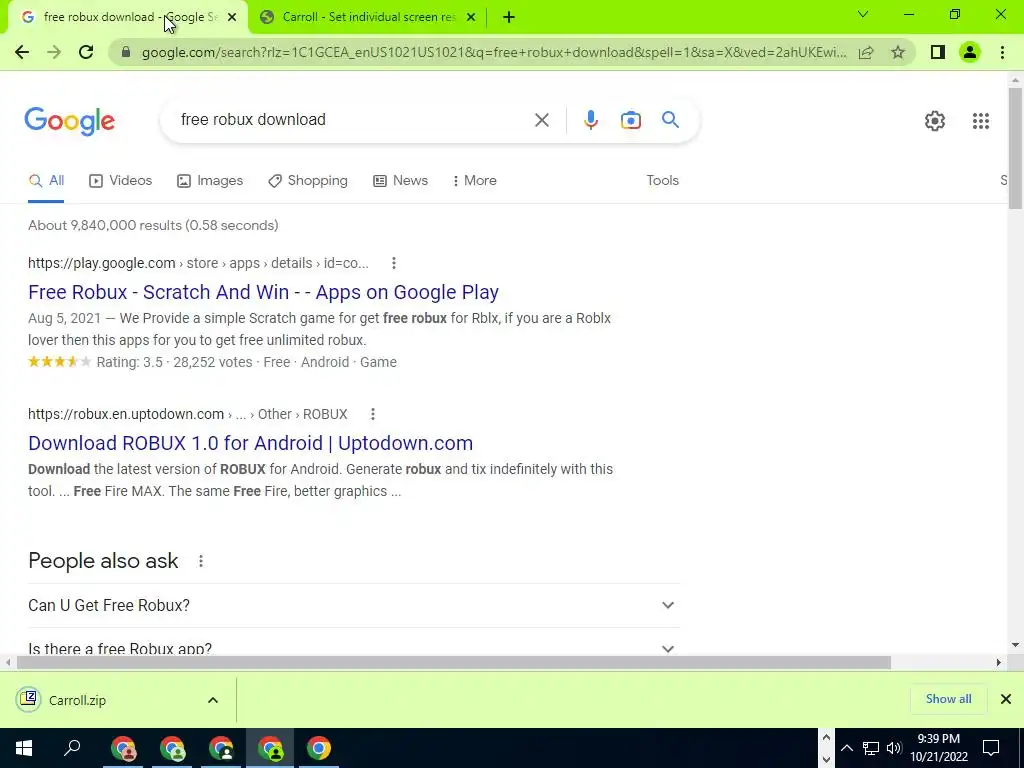The image size is (1024, 768).
Task: Open options dots beside play.google.com result
Action: (393, 263)
